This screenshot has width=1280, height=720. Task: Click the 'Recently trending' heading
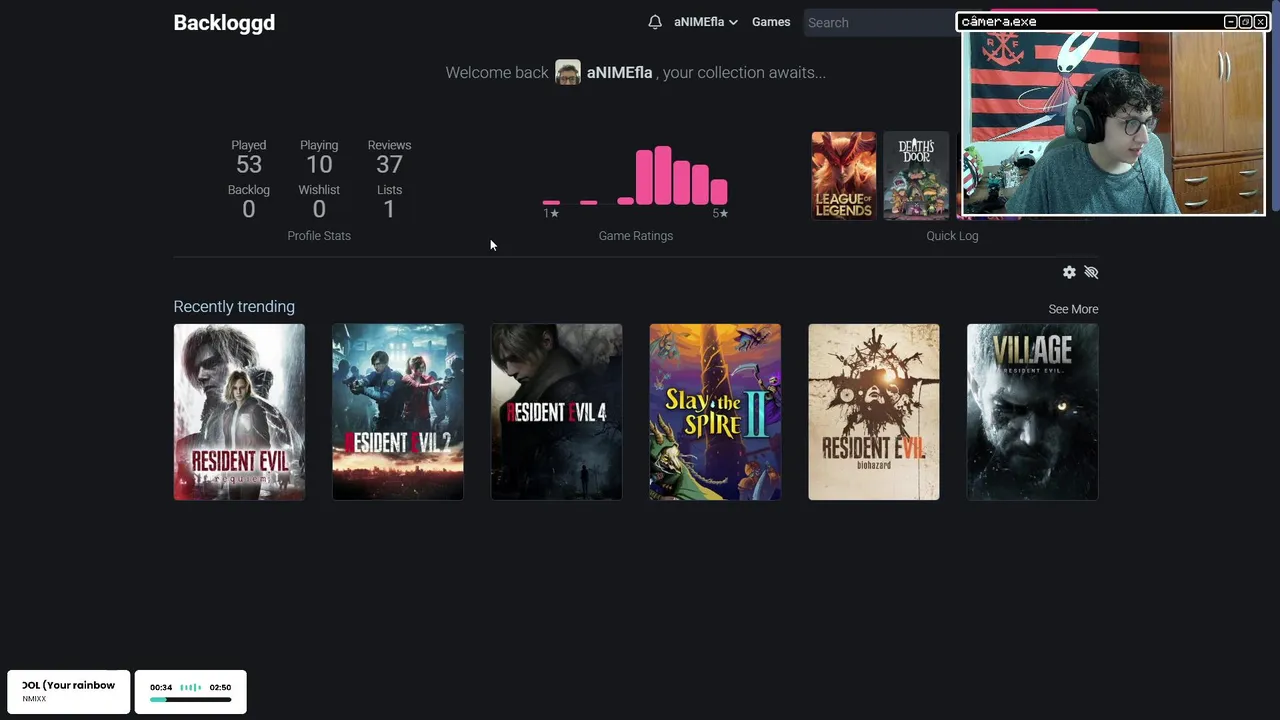click(234, 307)
